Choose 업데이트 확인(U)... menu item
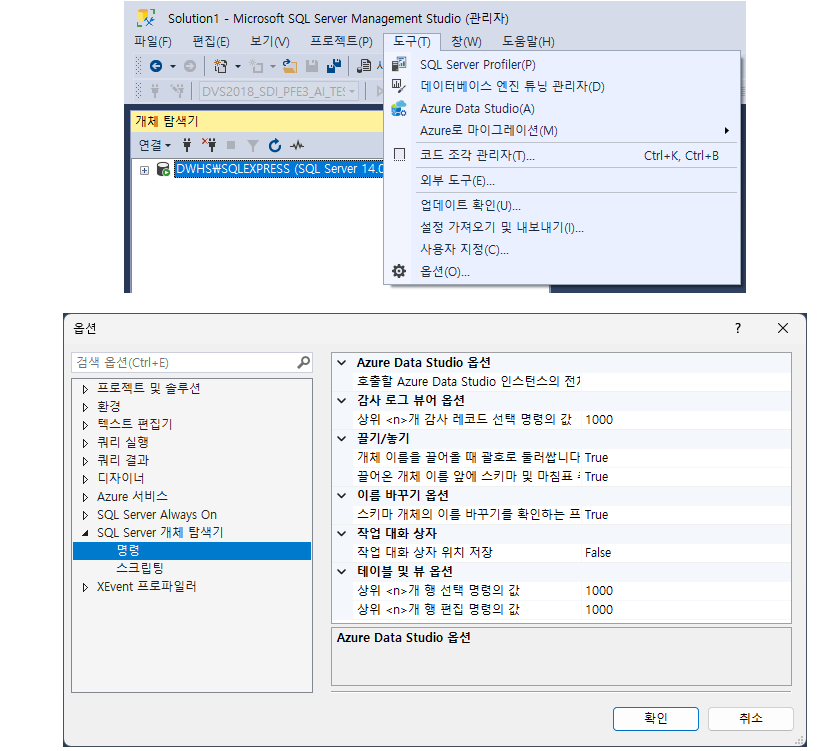This screenshot has height=751, width=825. pyautogui.click(x=562, y=205)
